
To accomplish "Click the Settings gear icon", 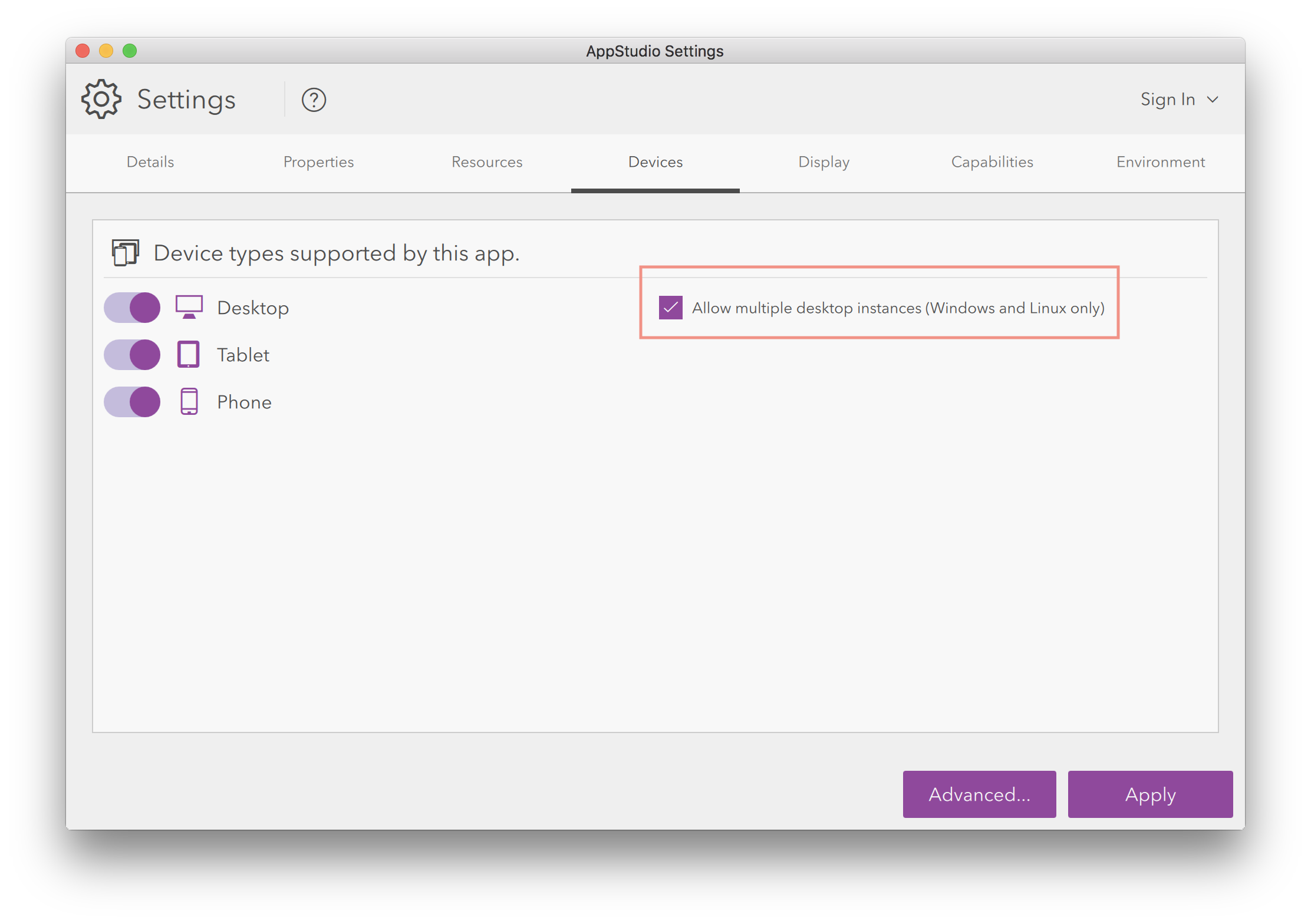I will [101, 99].
